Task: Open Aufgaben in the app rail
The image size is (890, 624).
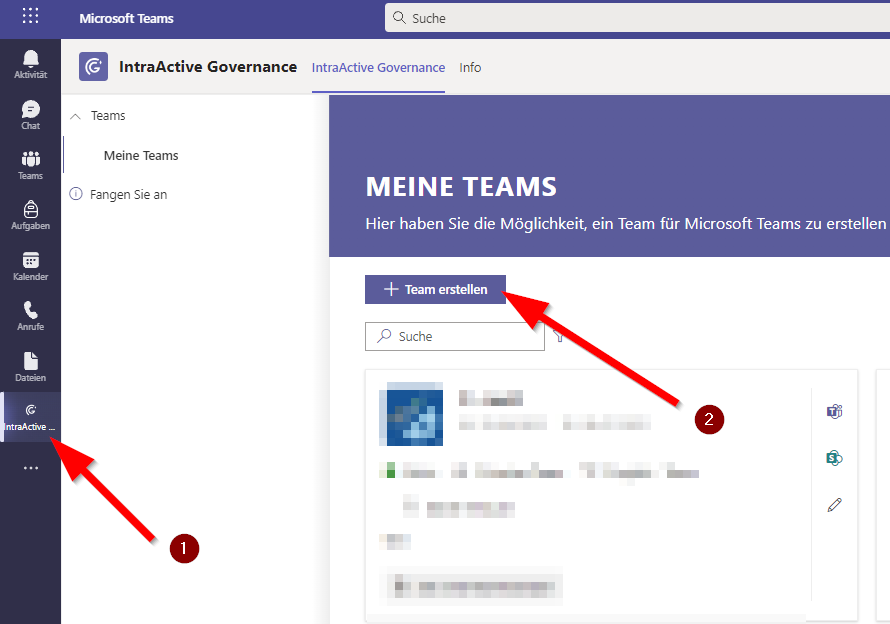Action: point(31,215)
